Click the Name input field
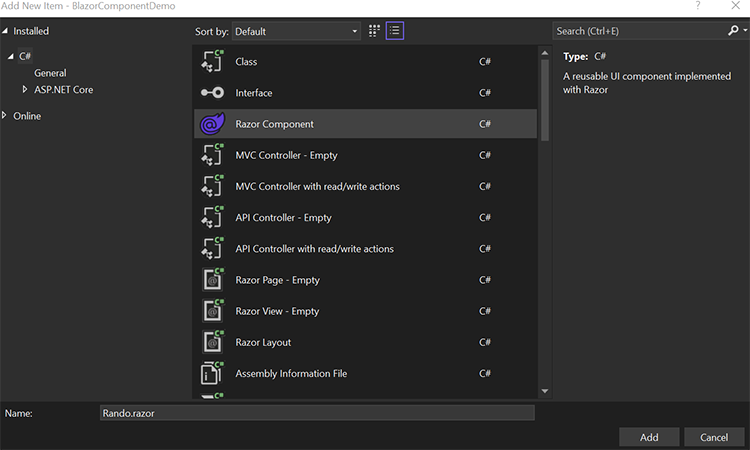The image size is (750, 450). 317,413
